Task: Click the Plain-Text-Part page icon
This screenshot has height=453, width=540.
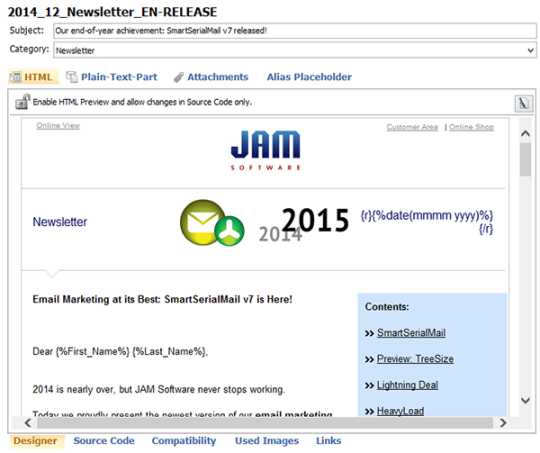Action: coord(71,77)
